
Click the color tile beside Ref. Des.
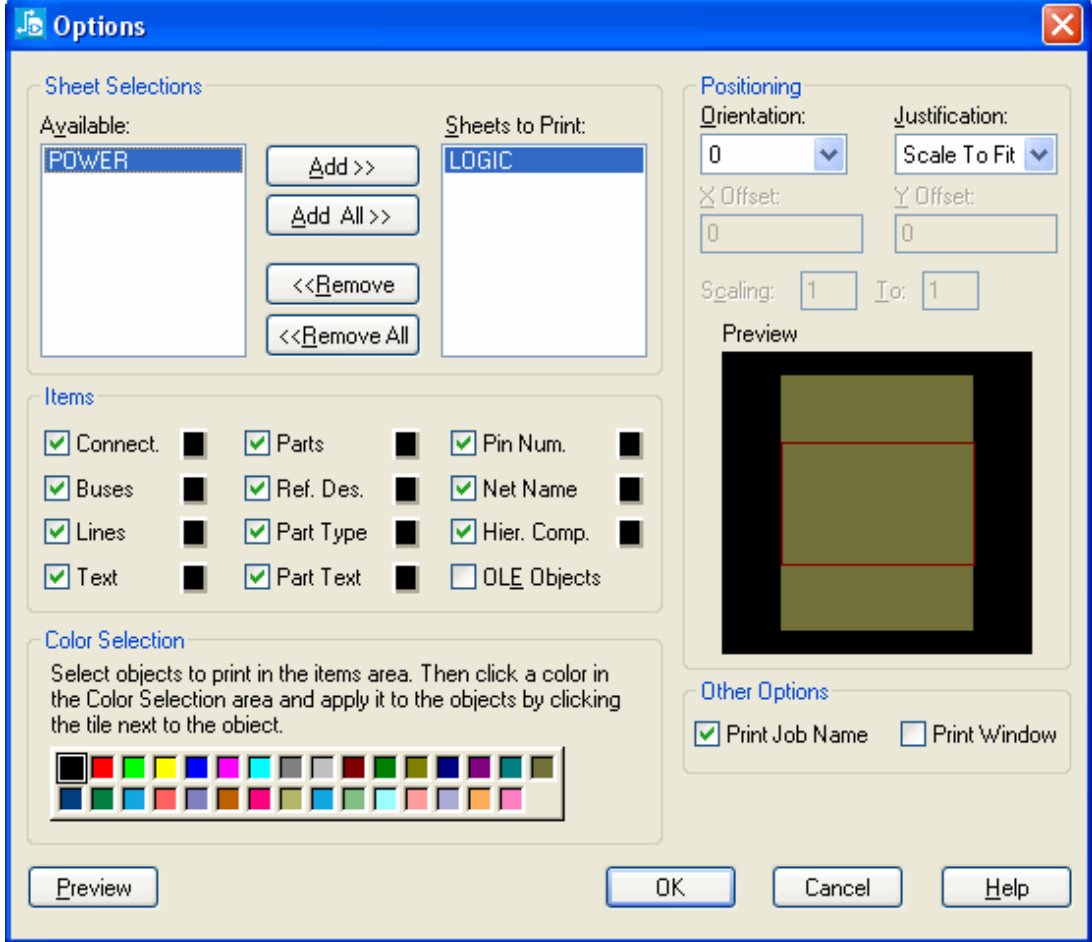(x=406, y=489)
